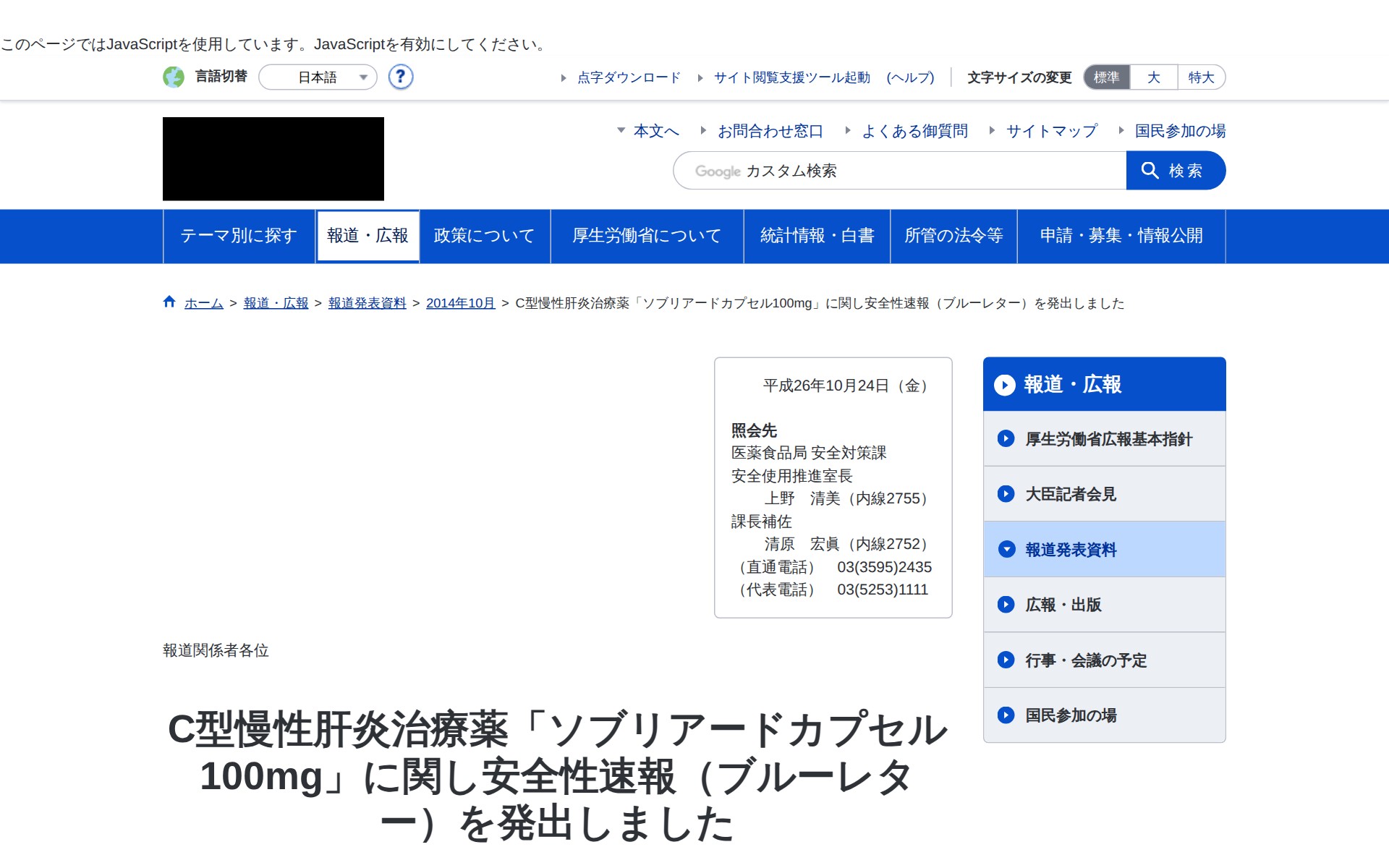Set text size to 大
This screenshot has height=868, width=1389.
coord(1153,77)
